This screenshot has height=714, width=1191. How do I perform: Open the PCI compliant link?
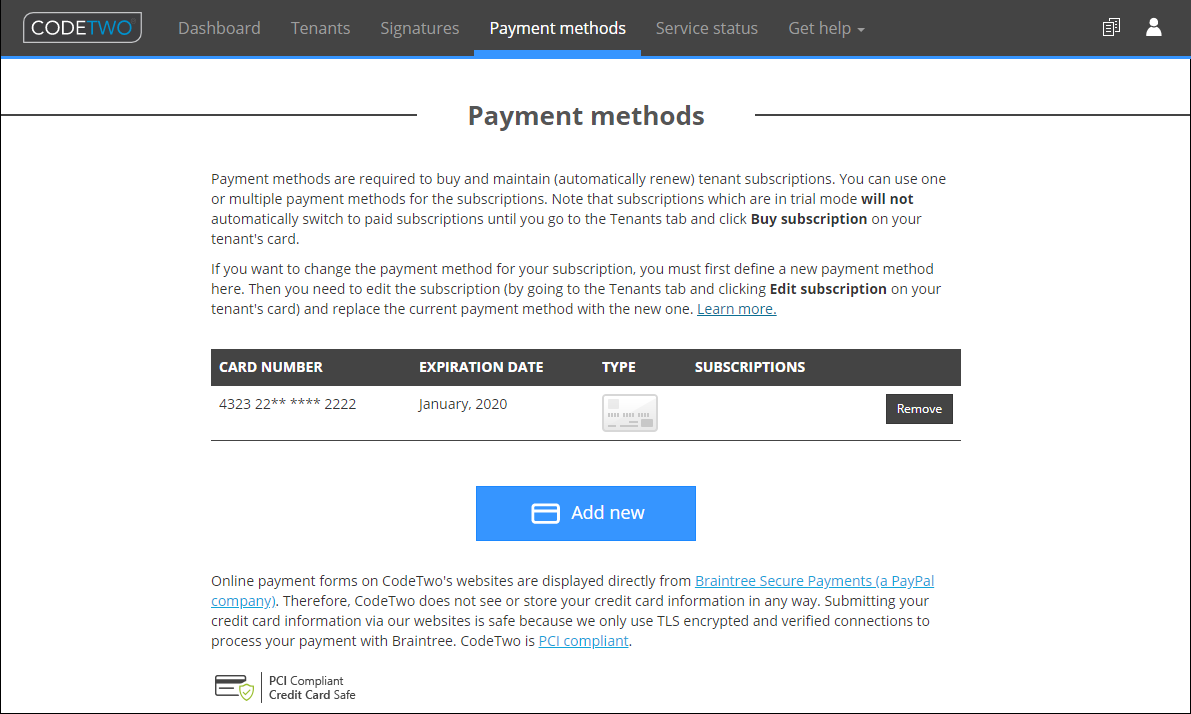583,641
